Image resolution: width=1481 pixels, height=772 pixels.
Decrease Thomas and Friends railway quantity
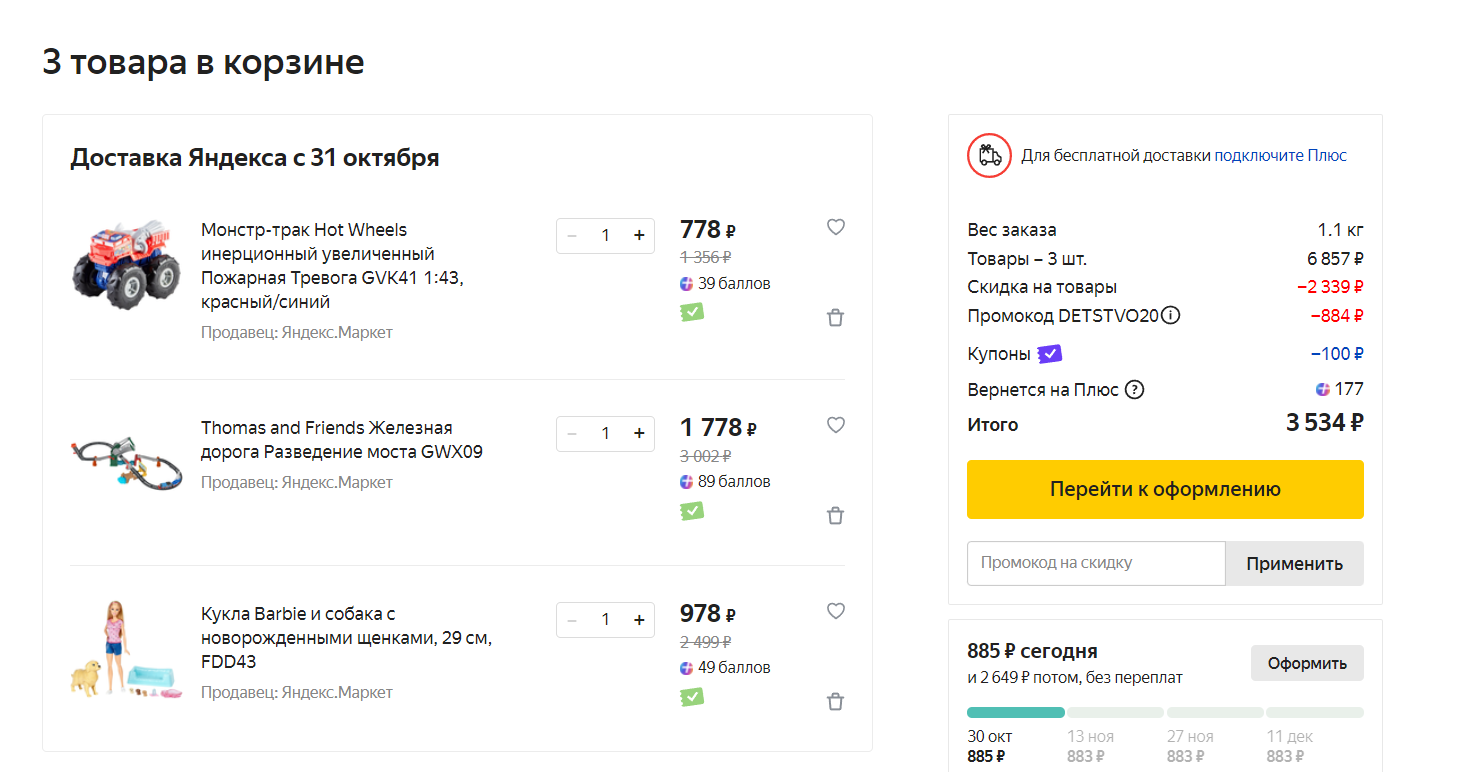click(x=572, y=434)
